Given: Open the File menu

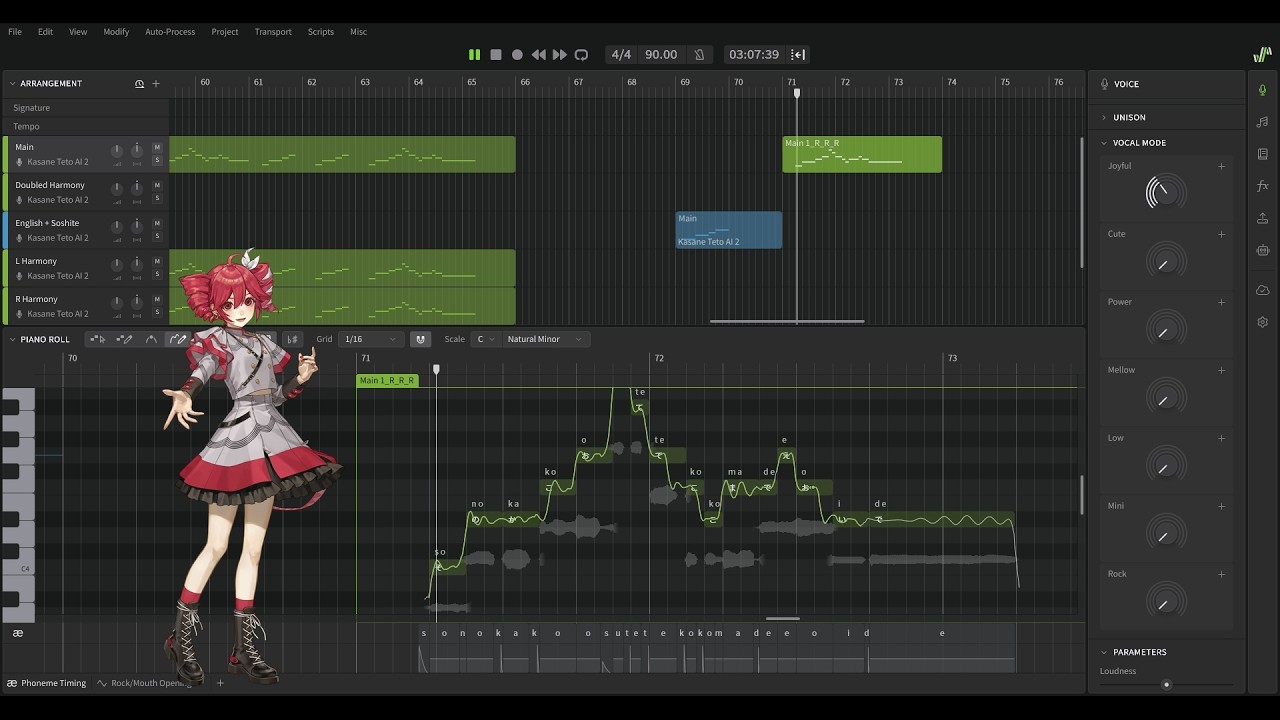Looking at the screenshot, I should (15, 32).
